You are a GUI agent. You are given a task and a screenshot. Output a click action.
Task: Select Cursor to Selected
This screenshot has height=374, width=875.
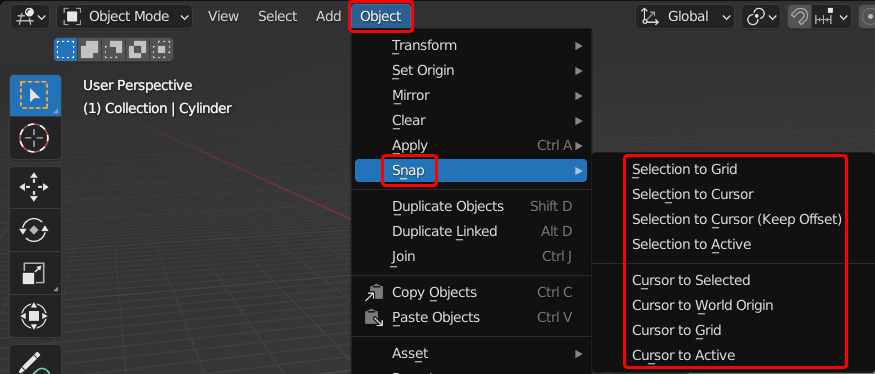(x=691, y=280)
